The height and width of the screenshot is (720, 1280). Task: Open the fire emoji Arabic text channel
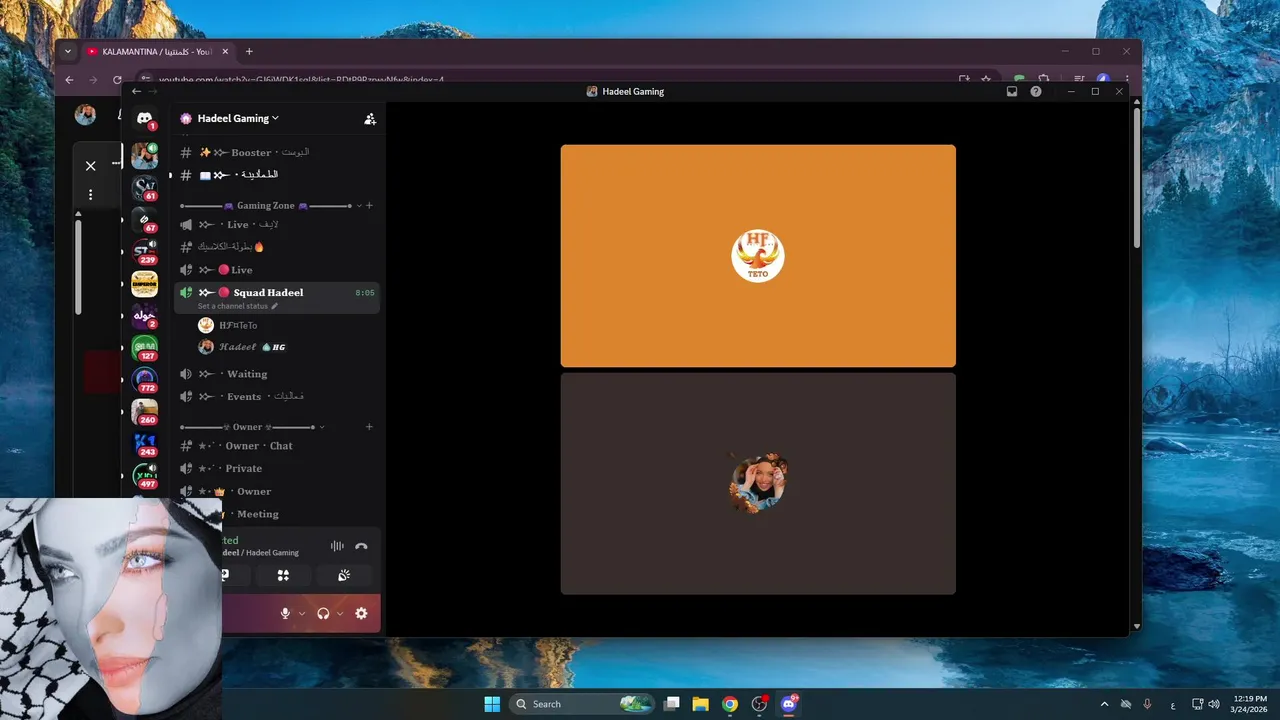(x=277, y=247)
